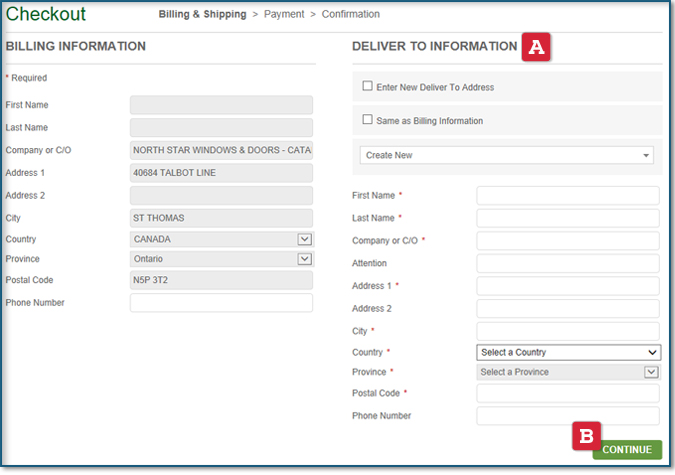Click the red B callout marker
The width and height of the screenshot is (675, 475).
pos(586,436)
